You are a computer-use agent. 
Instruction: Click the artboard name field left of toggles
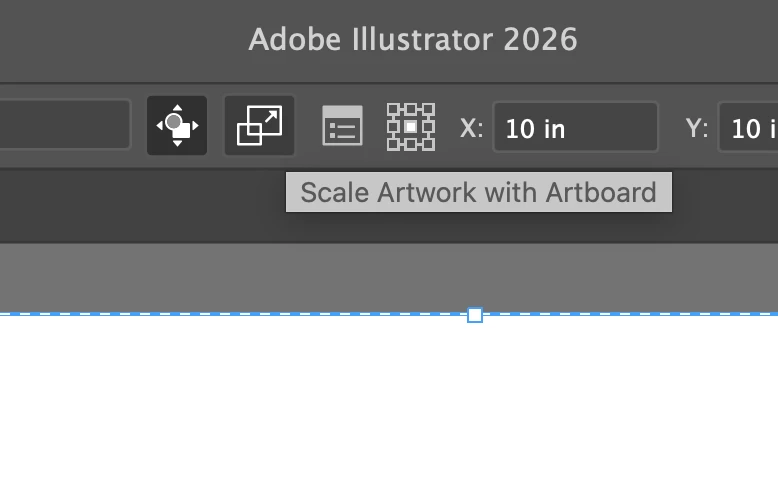click(x=65, y=124)
